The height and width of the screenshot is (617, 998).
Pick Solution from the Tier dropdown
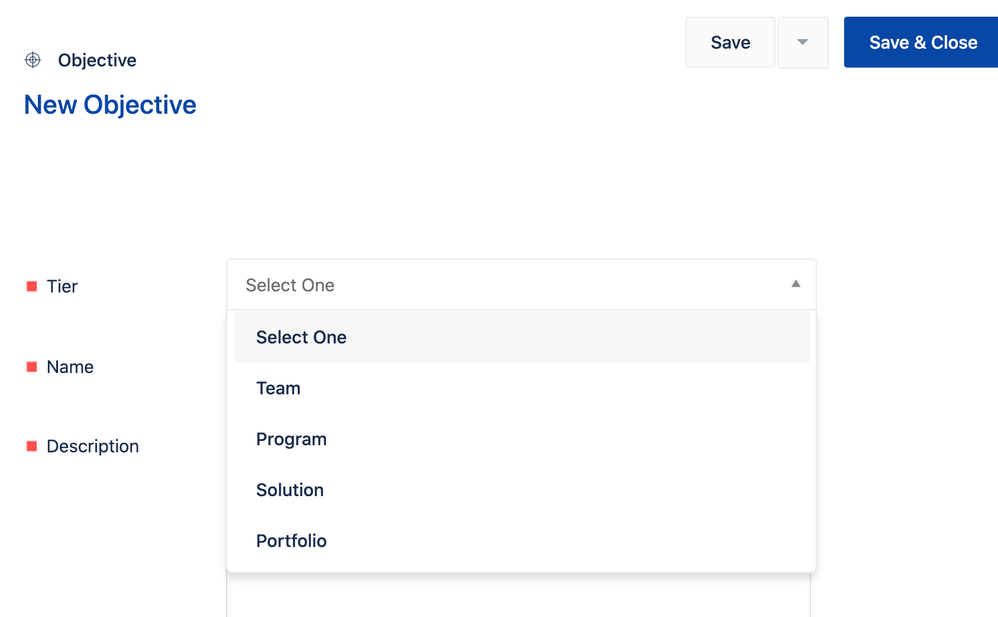(522, 490)
